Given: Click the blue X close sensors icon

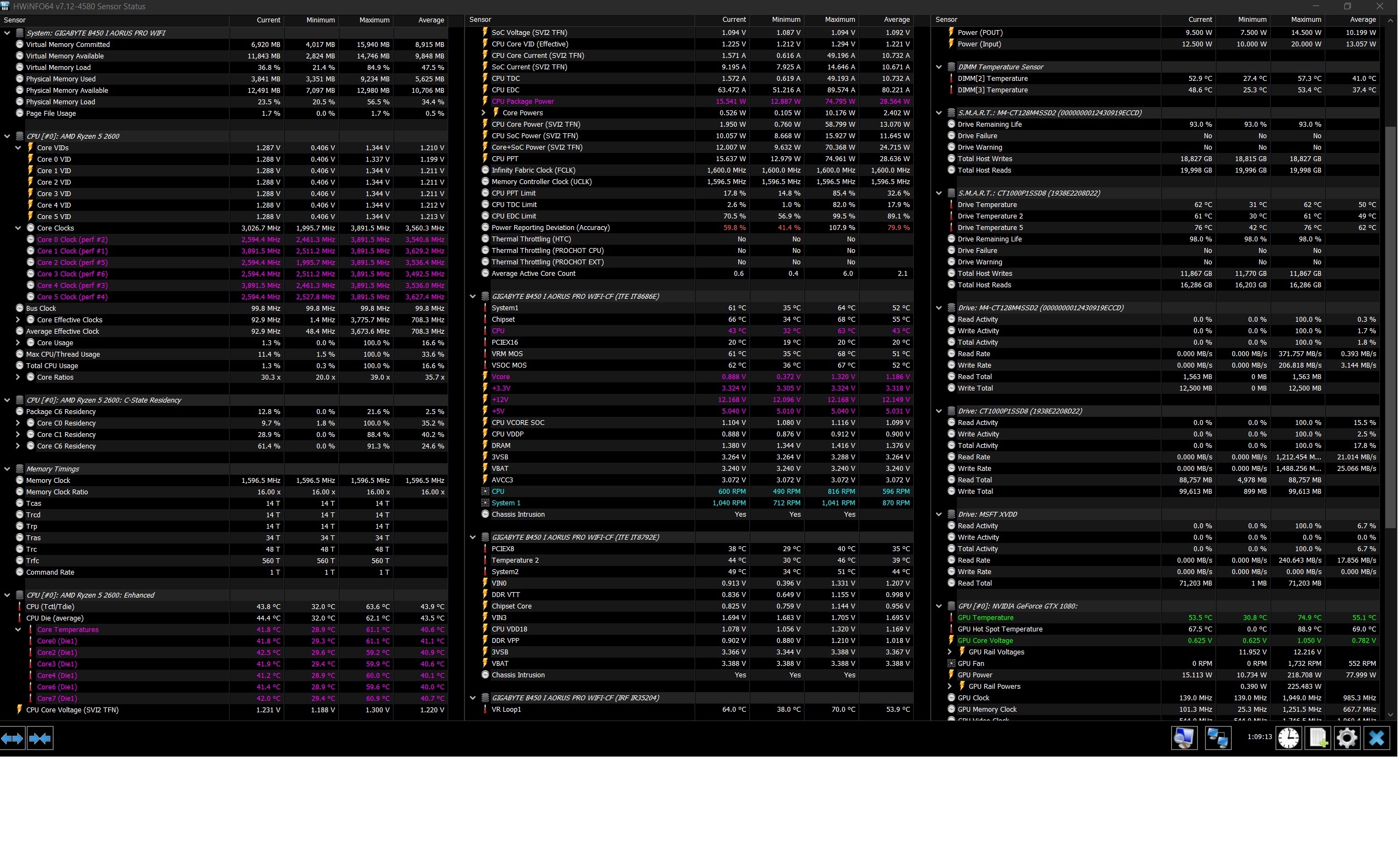Looking at the screenshot, I should point(1377,738).
